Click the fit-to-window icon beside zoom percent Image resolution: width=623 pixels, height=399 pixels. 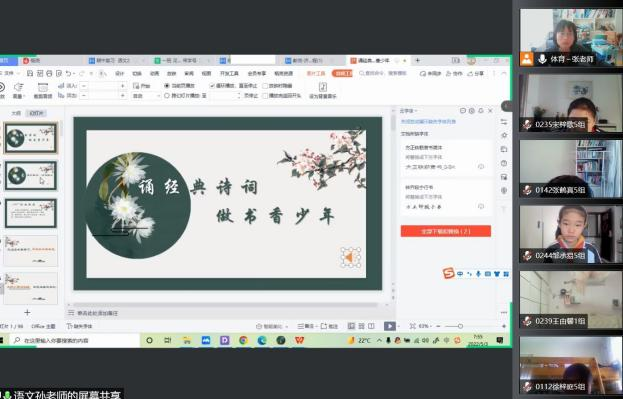coord(413,326)
